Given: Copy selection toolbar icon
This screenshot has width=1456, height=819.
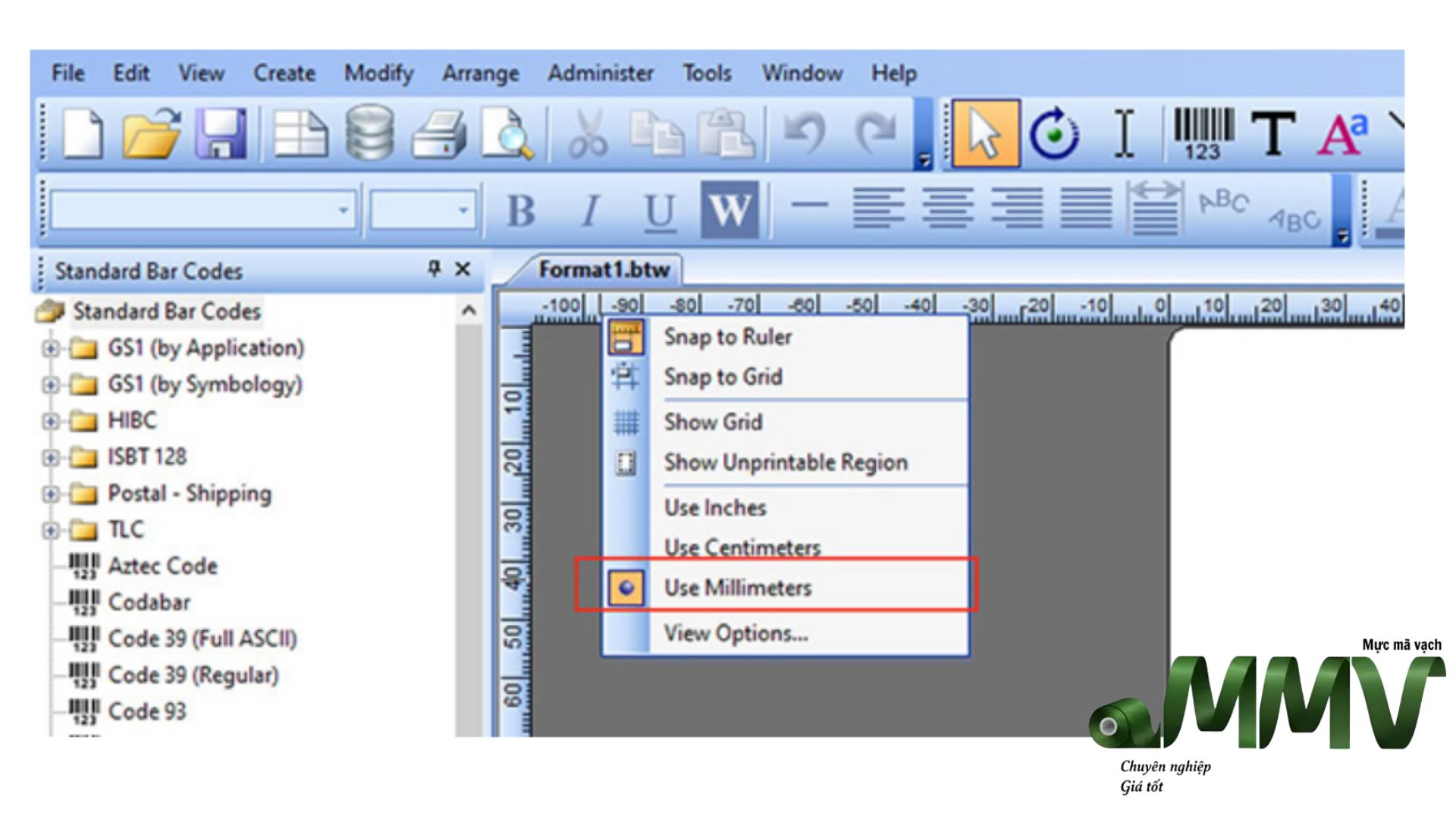Looking at the screenshot, I should coord(657,133).
